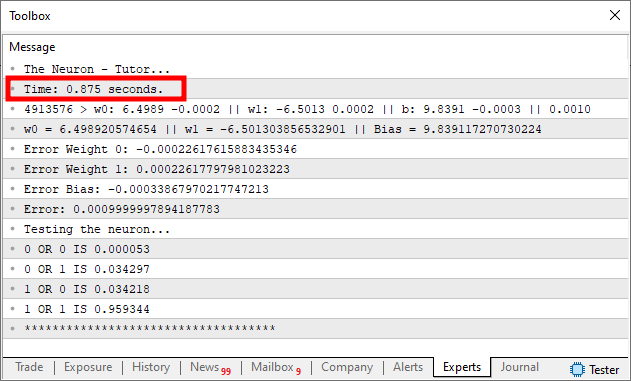631x381 pixels.
Task: Select the 'Error: 0.000999997894187783' row
Action: point(316,209)
